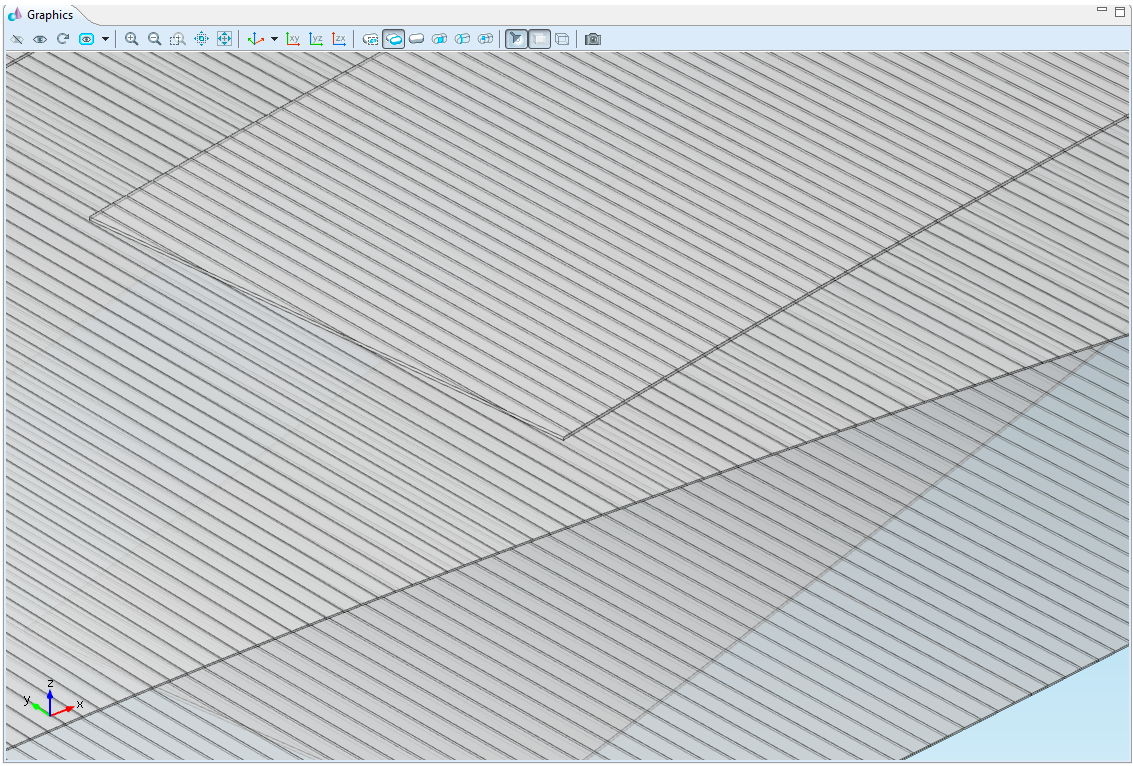Expand the default view dropdown arrow
This screenshot has width=1133, height=766.
(274, 39)
